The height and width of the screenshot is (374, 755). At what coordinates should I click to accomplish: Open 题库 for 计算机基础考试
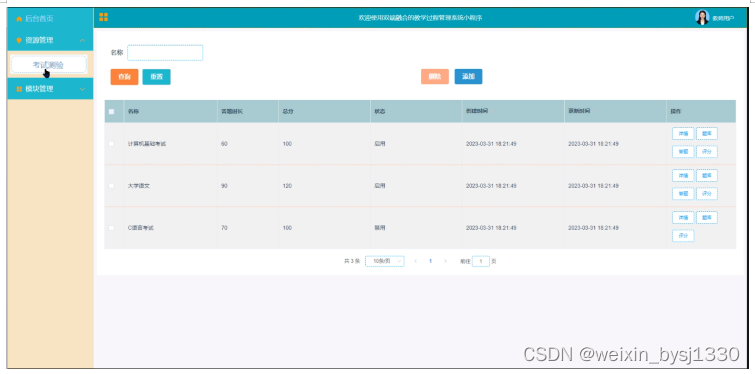(x=707, y=134)
